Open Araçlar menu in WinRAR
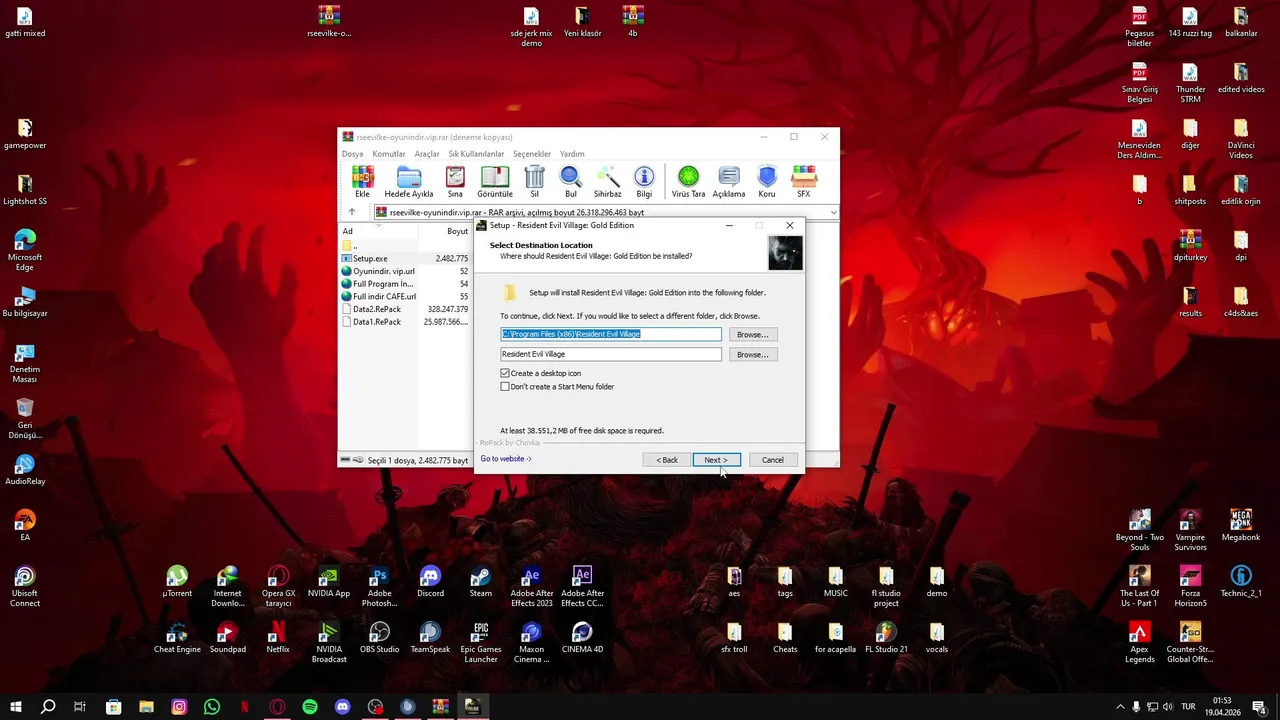This screenshot has height=720, width=1280. coord(427,154)
